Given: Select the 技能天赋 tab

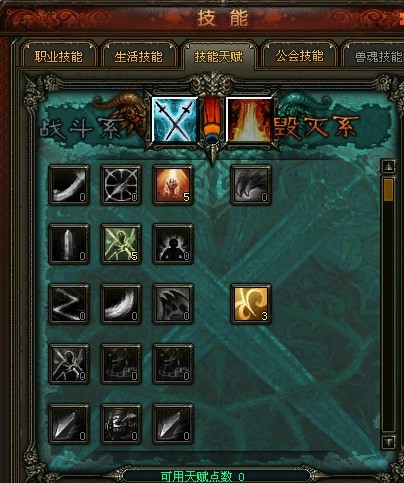Looking at the screenshot, I should tap(219, 55).
